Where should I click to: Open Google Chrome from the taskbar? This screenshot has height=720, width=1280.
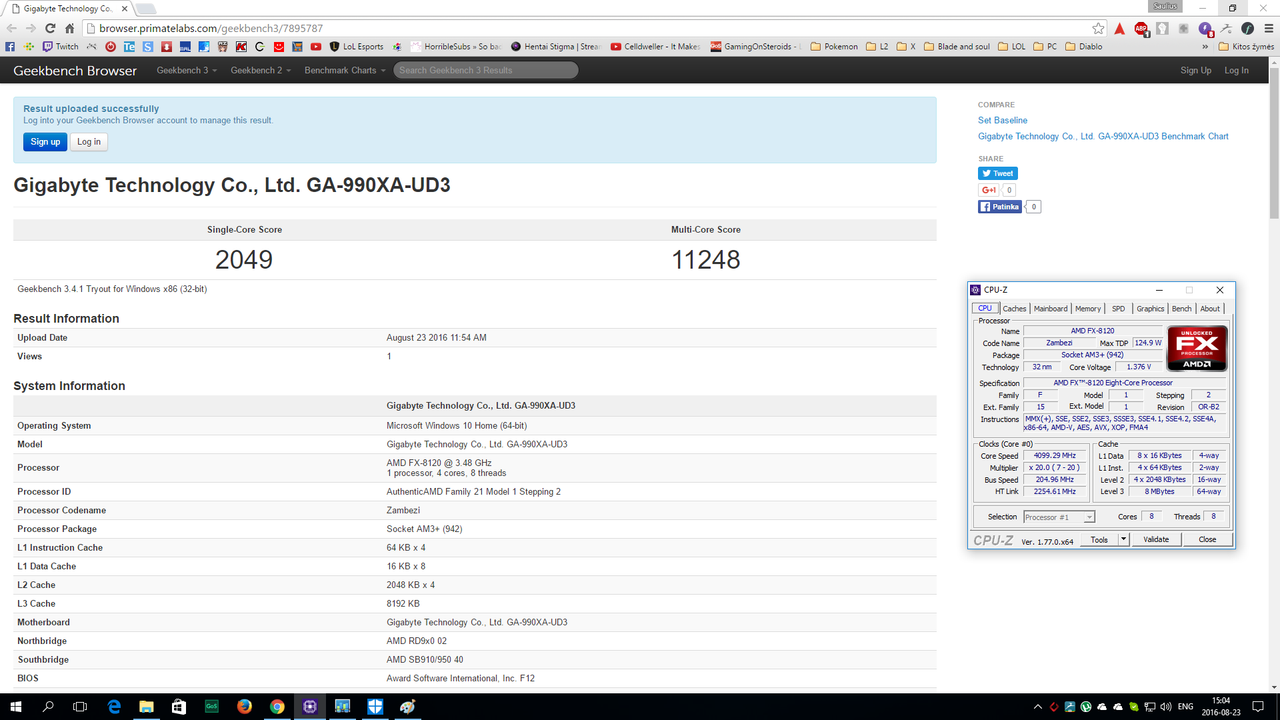click(x=277, y=706)
